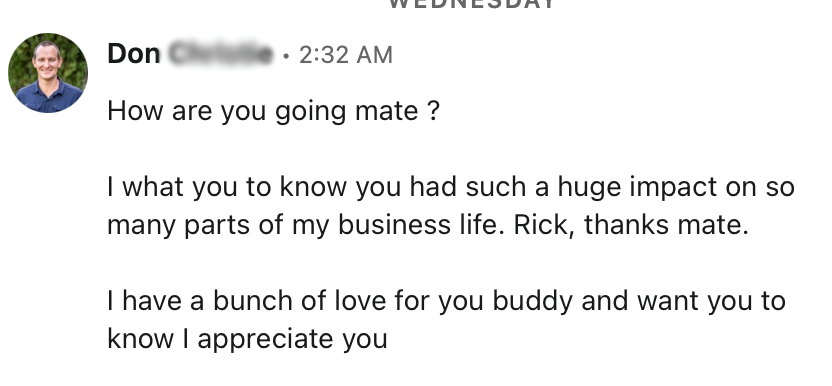Click the line 'How are you going mate ?'
This screenshot has height=386, width=832.
pos(273,111)
